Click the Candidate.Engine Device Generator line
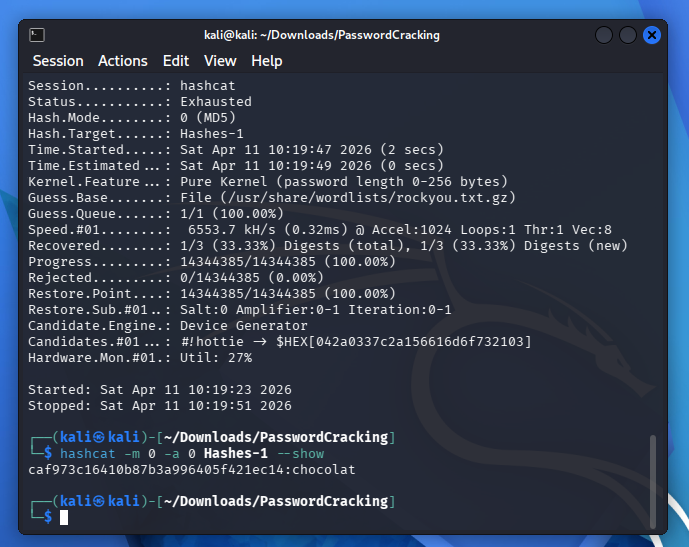The image size is (689, 547). 168,326
